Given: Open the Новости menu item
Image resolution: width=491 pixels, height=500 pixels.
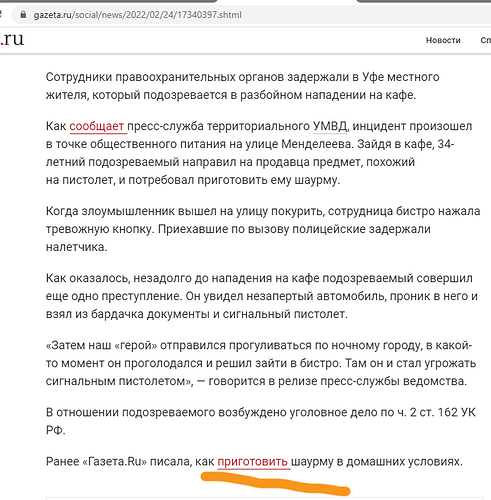Looking at the screenshot, I should 443,40.
